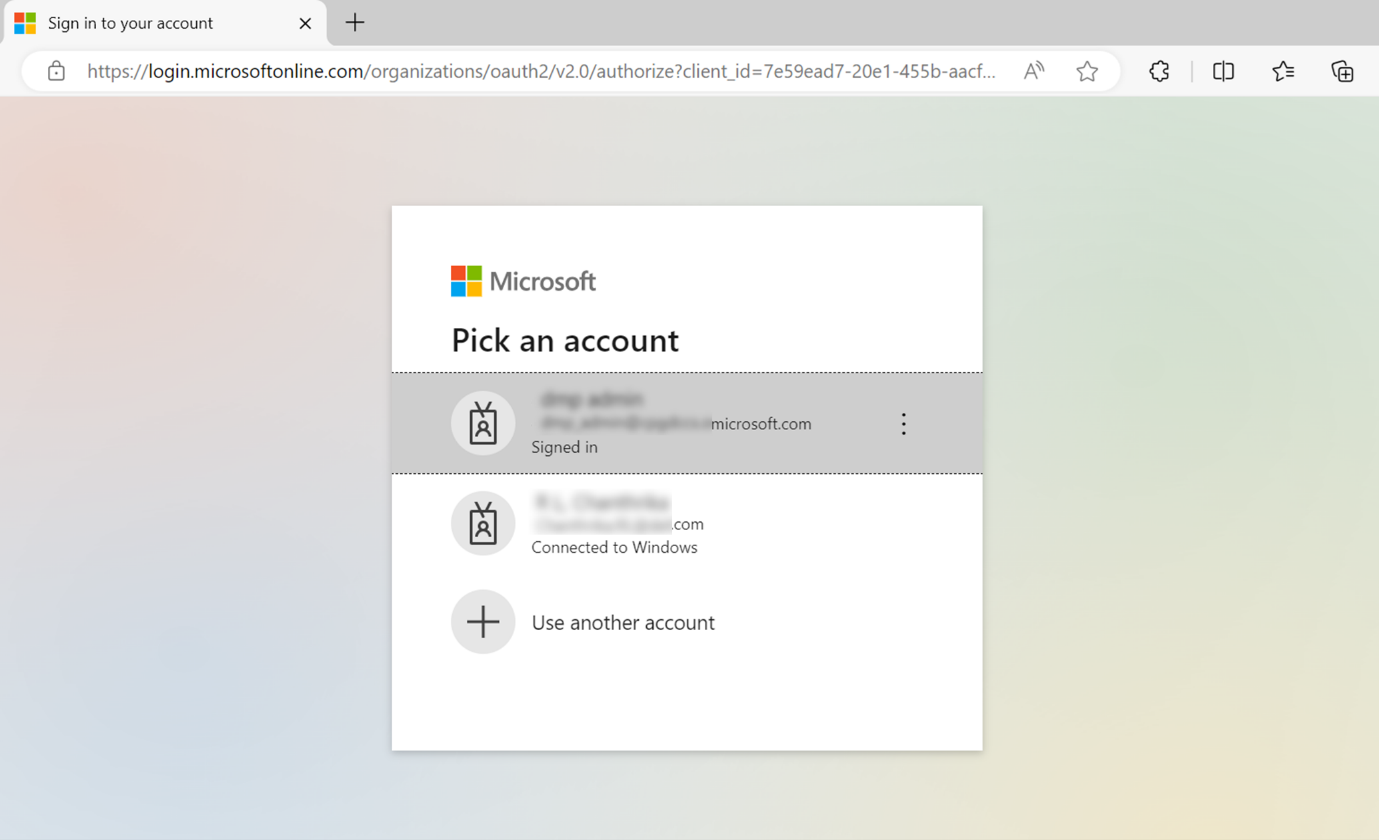Click the 'Pick an account' heading
Image resolution: width=1379 pixels, height=840 pixels.
[565, 340]
